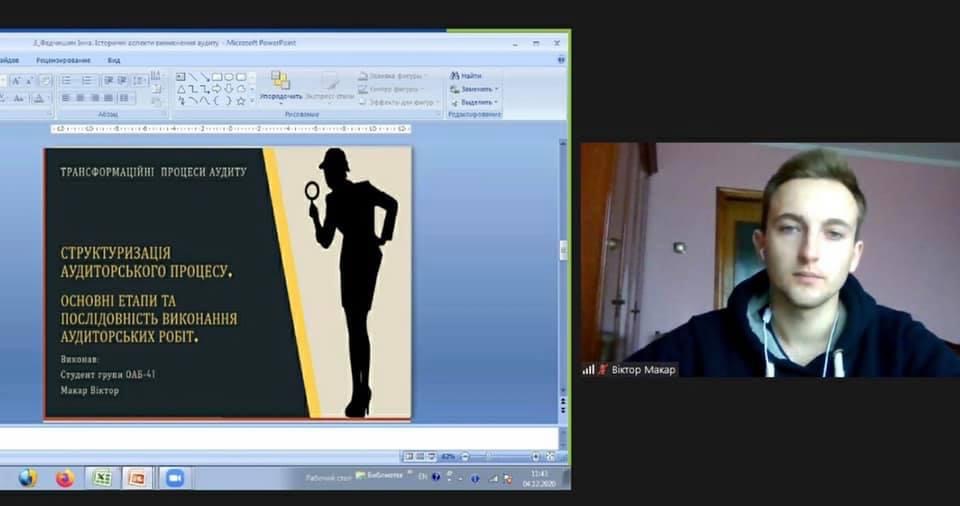Image resolution: width=960 pixels, height=506 pixels.
Task: Open Excel from the taskbar
Action: (x=102, y=478)
